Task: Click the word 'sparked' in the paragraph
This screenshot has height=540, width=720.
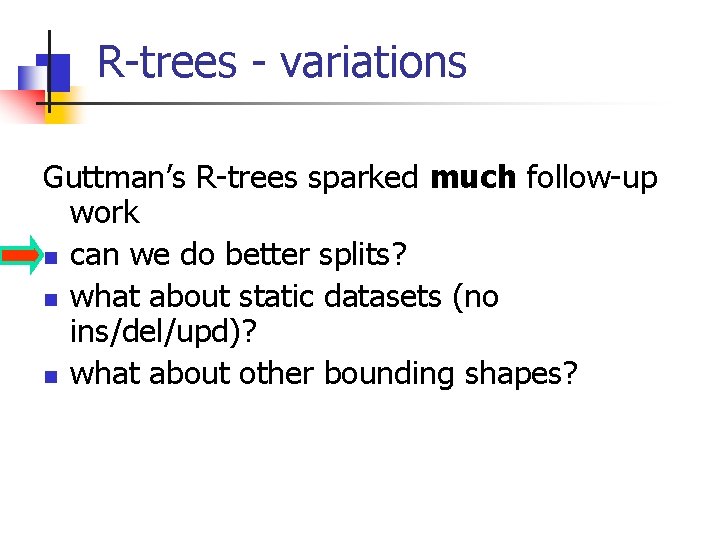Action: [363, 178]
